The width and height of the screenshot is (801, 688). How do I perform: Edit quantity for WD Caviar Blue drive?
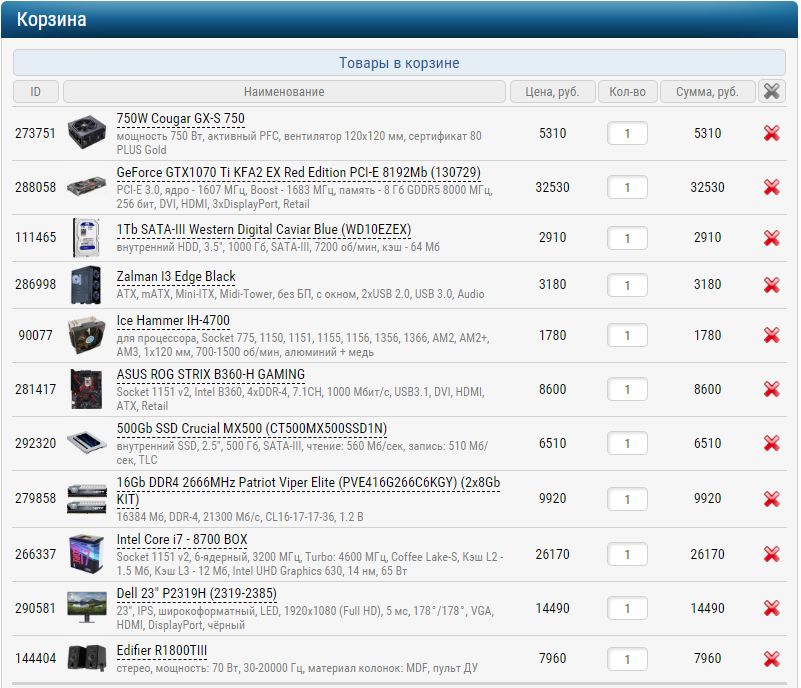(627, 238)
